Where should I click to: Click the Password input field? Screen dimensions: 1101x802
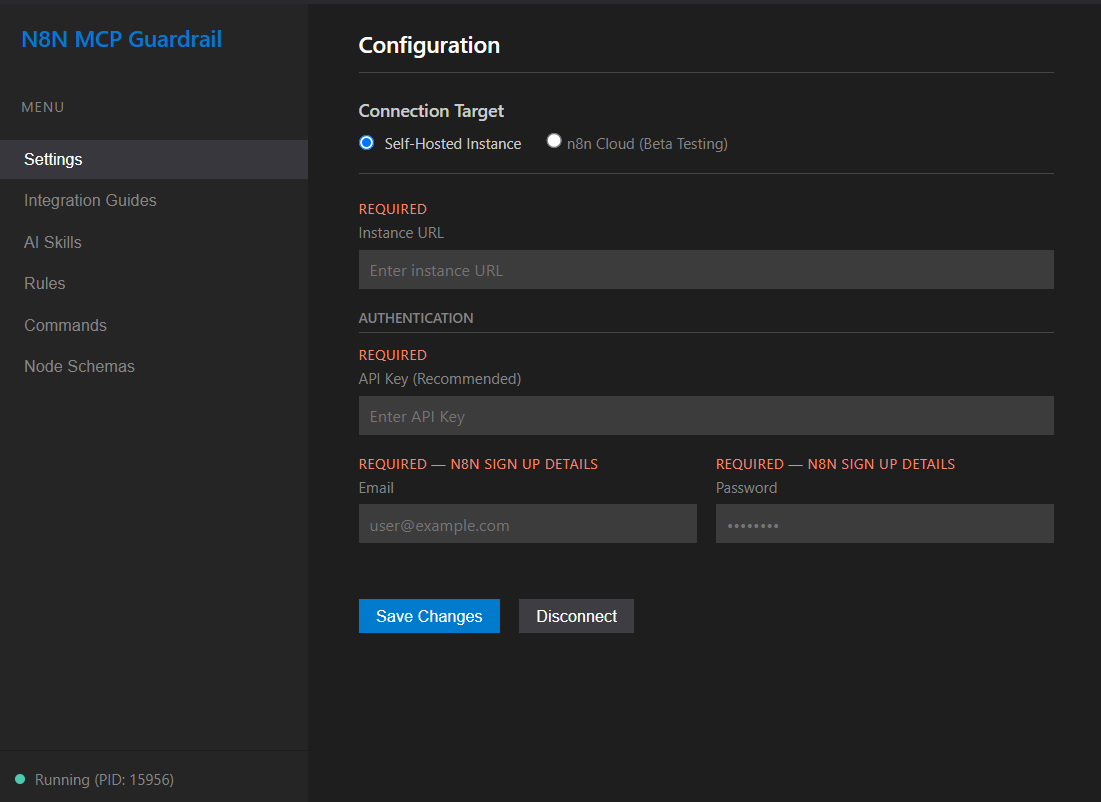click(884, 523)
